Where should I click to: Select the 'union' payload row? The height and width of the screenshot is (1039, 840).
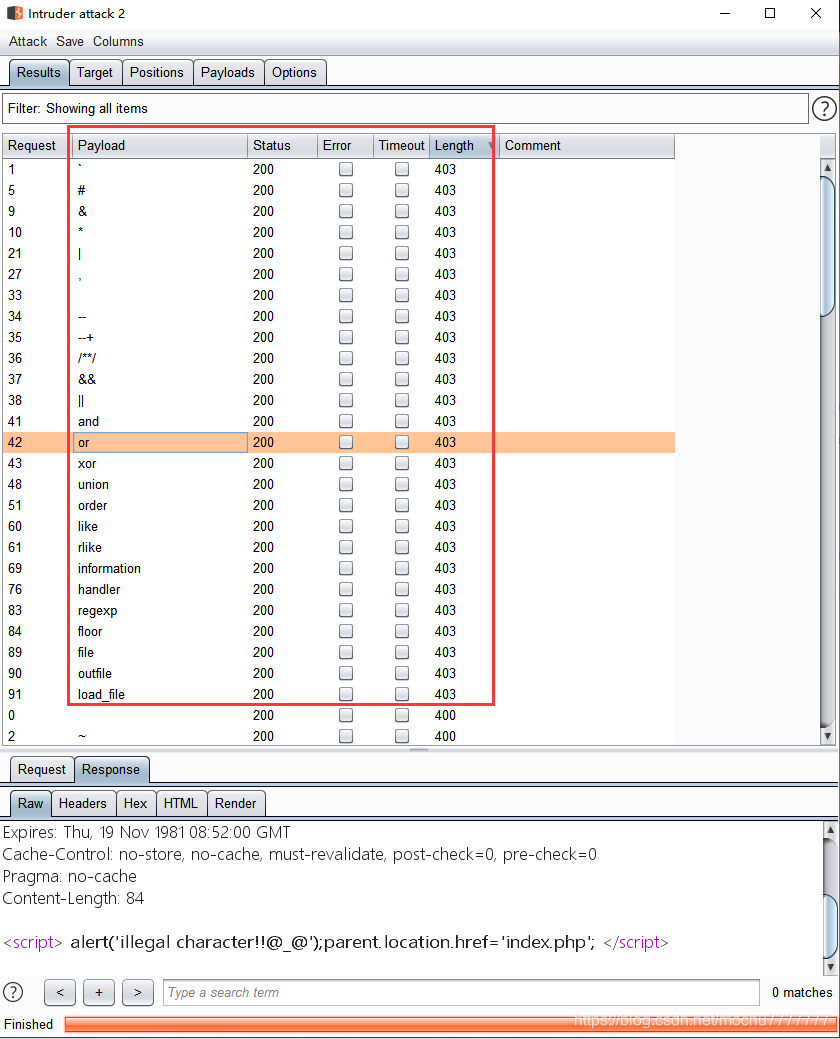coord(339,484)
